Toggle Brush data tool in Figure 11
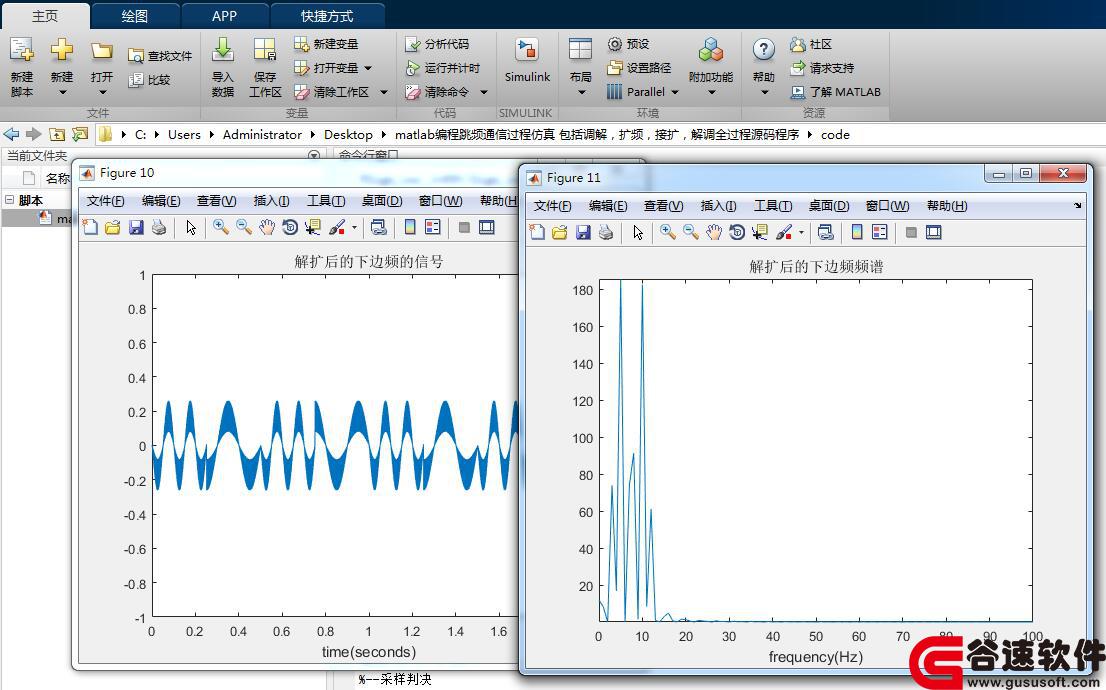 point(784,232)
